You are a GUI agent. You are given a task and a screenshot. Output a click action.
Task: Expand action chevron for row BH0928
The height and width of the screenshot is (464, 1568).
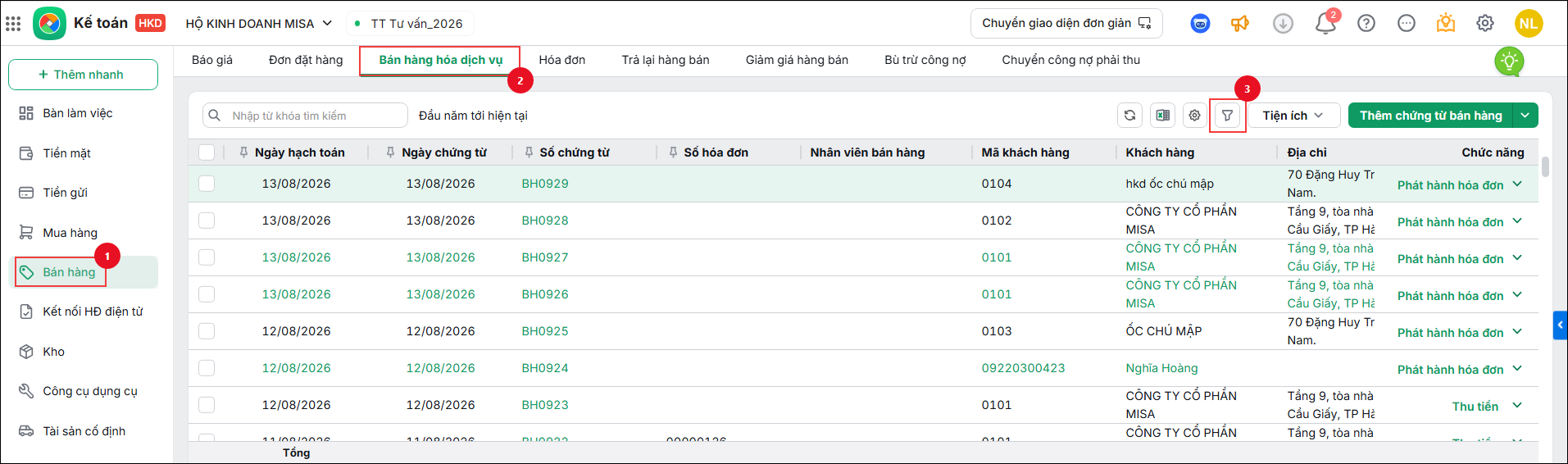(x=1517, y=221)
